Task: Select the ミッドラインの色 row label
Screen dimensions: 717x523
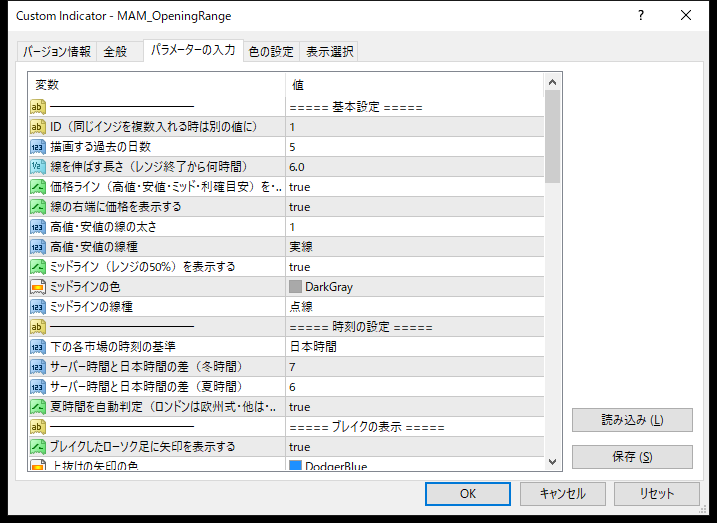Action: point(85,287)
